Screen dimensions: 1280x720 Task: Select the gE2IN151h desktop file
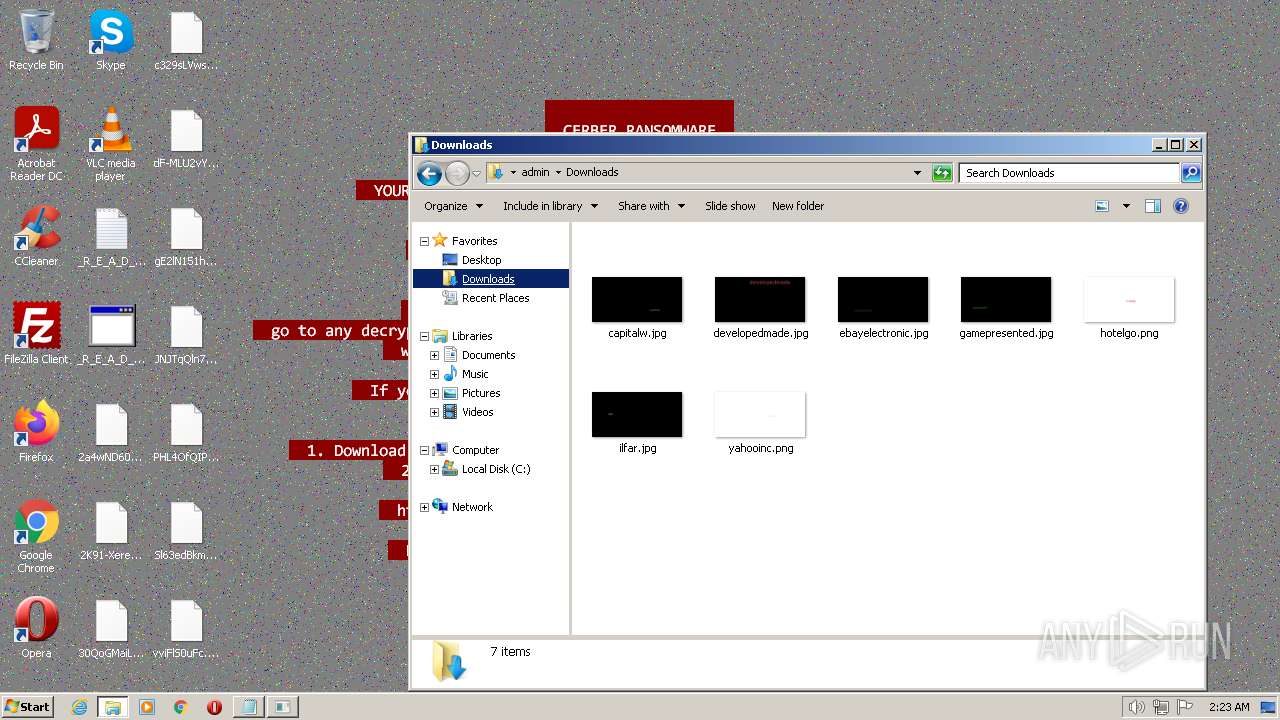point(186,237)
